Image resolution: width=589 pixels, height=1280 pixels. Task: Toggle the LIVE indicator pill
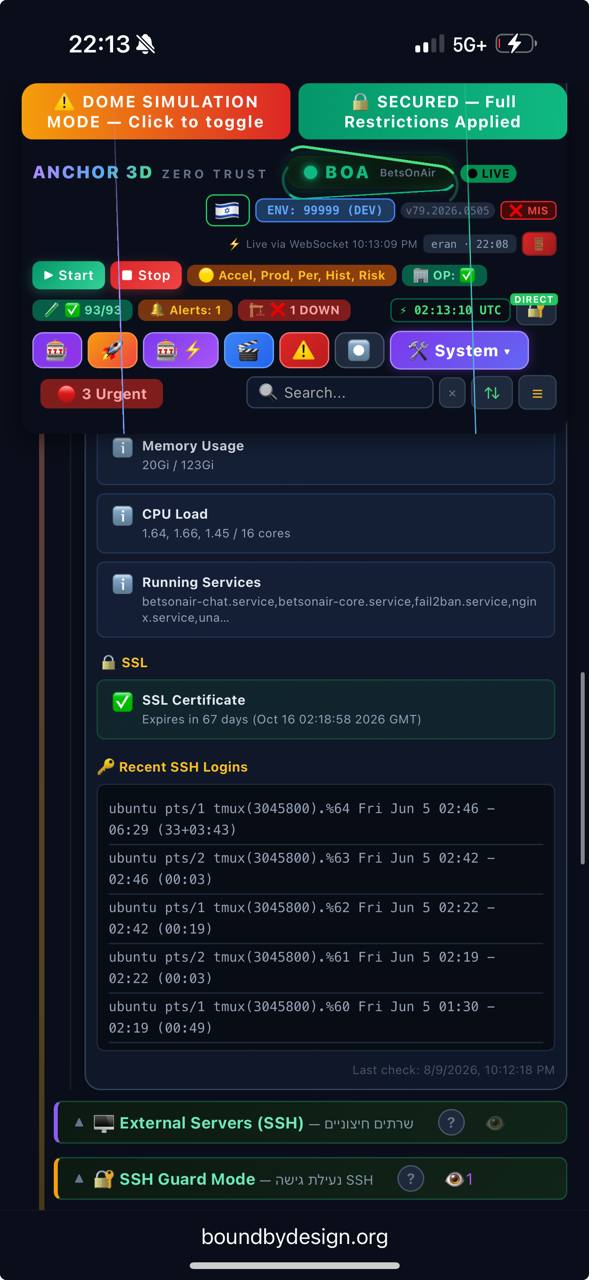click(x=488, y=173)
